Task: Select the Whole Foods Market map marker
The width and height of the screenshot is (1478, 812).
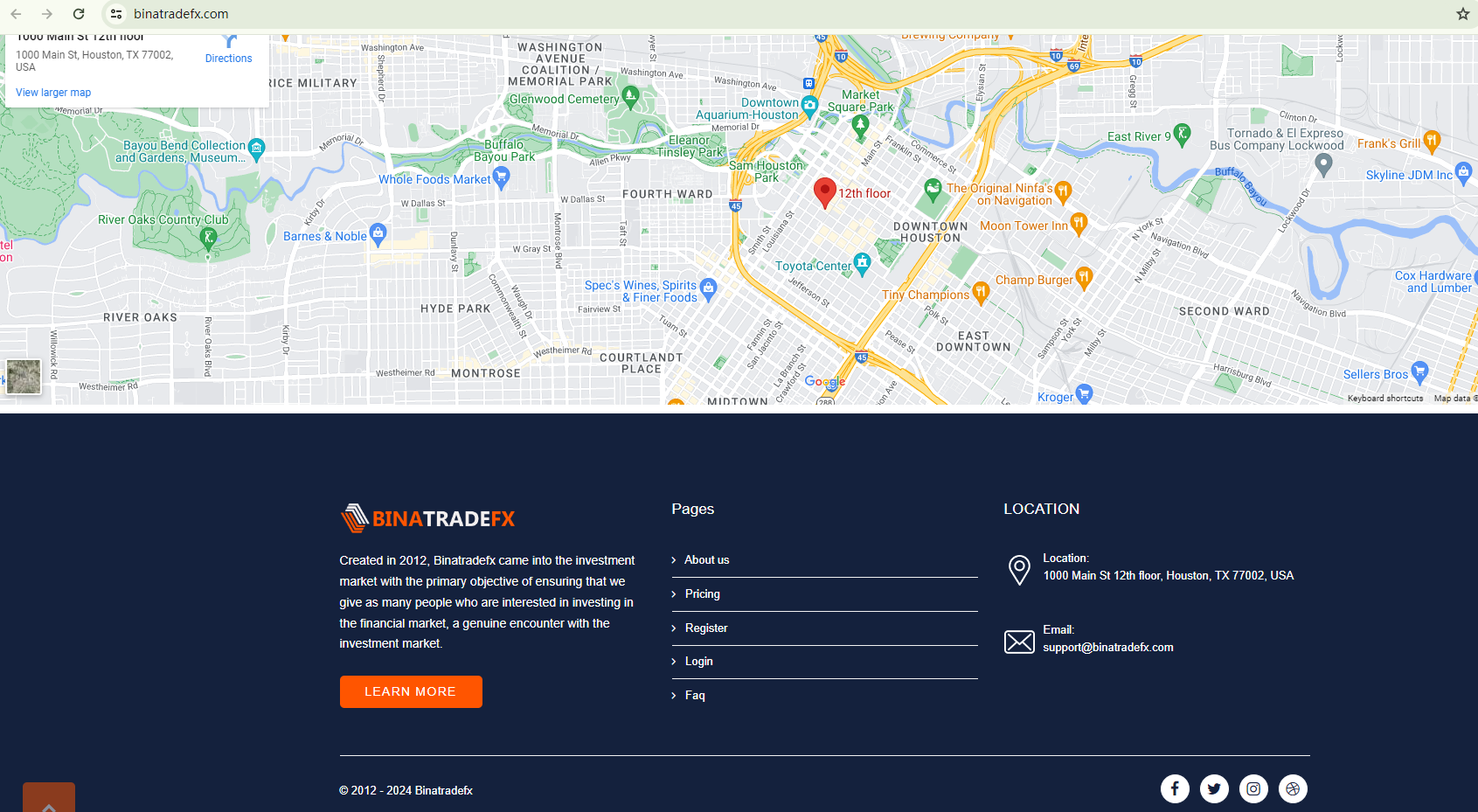Action: tap(502, 177)
